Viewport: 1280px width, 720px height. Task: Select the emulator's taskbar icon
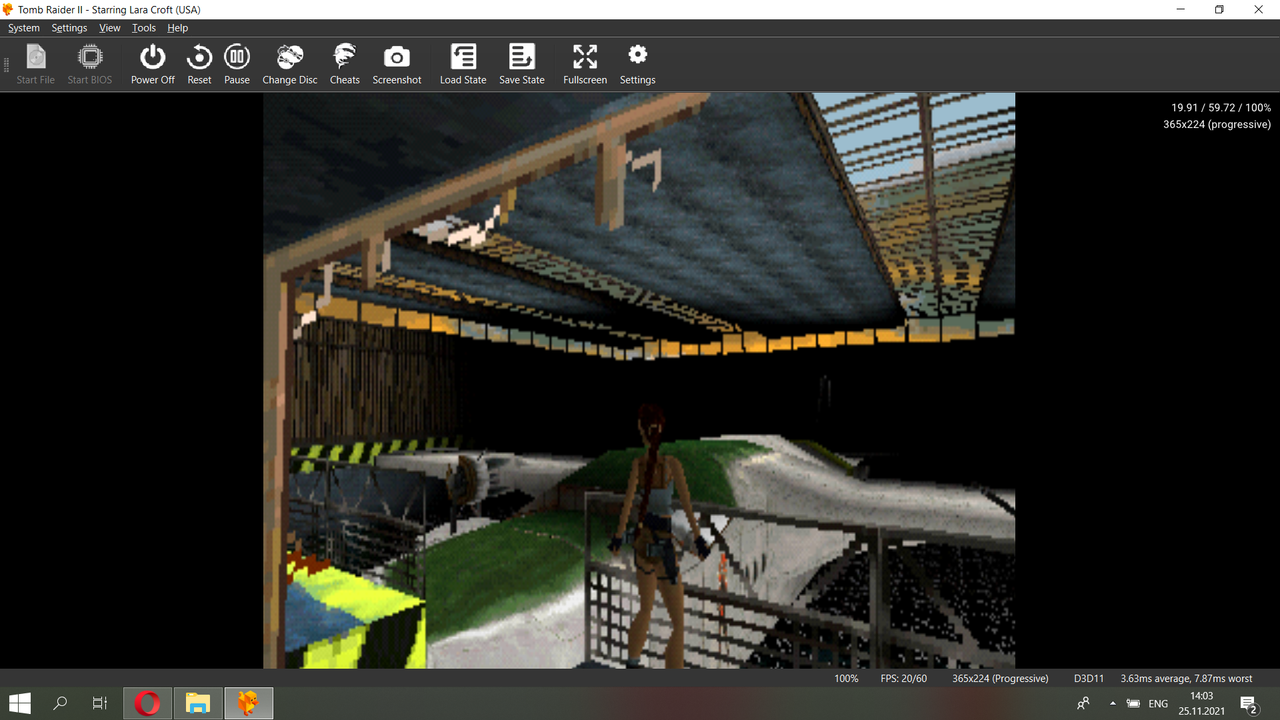(248, 703)
